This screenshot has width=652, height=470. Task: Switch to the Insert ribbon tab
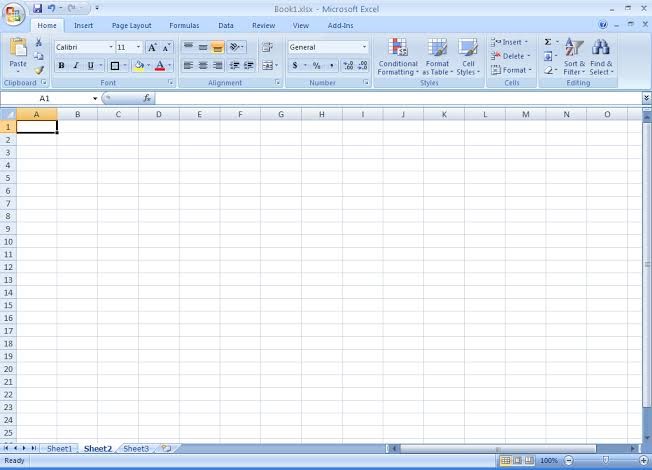click(83, 25)
